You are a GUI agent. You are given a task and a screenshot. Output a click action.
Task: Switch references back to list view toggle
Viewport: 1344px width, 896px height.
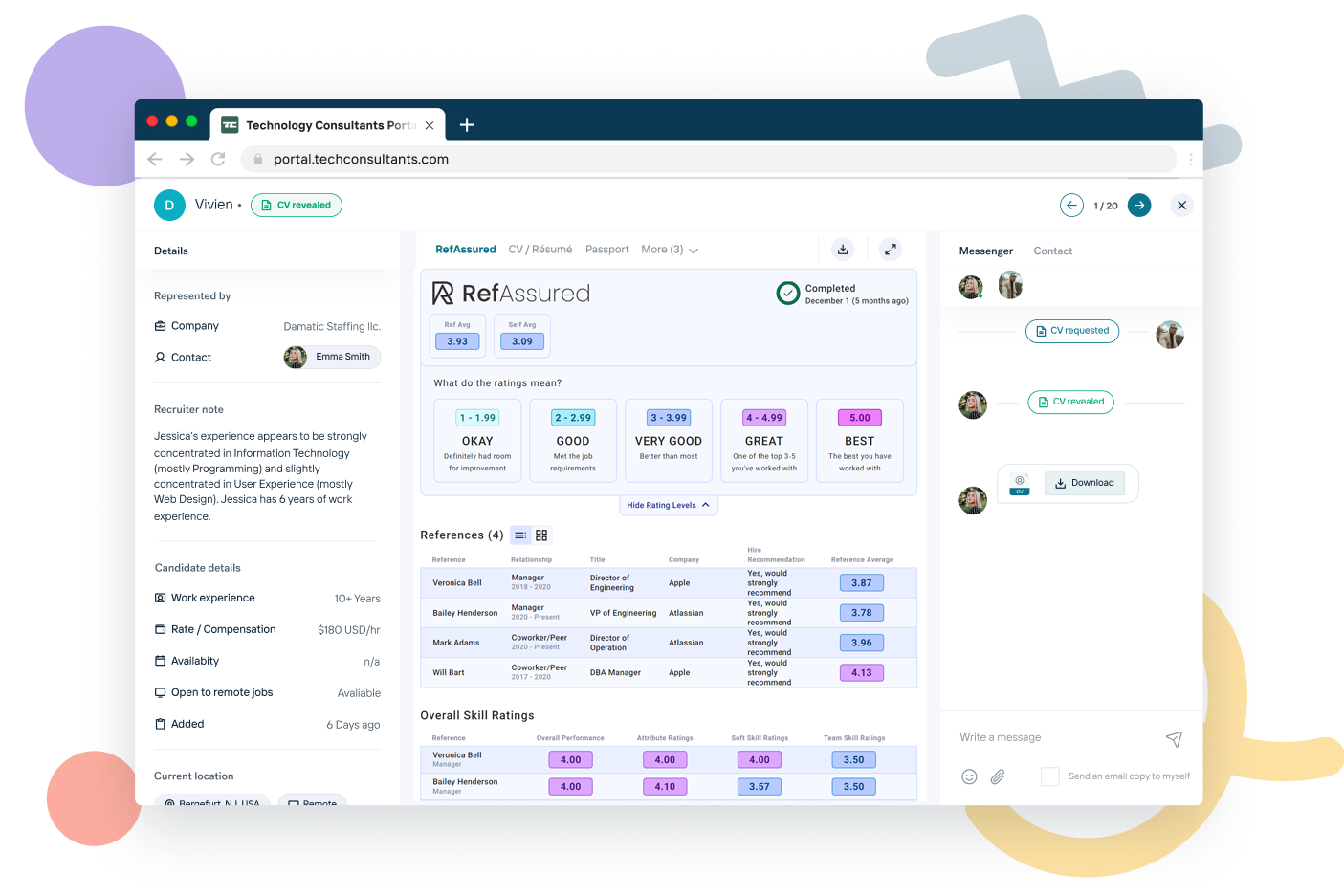pos(520,535)
